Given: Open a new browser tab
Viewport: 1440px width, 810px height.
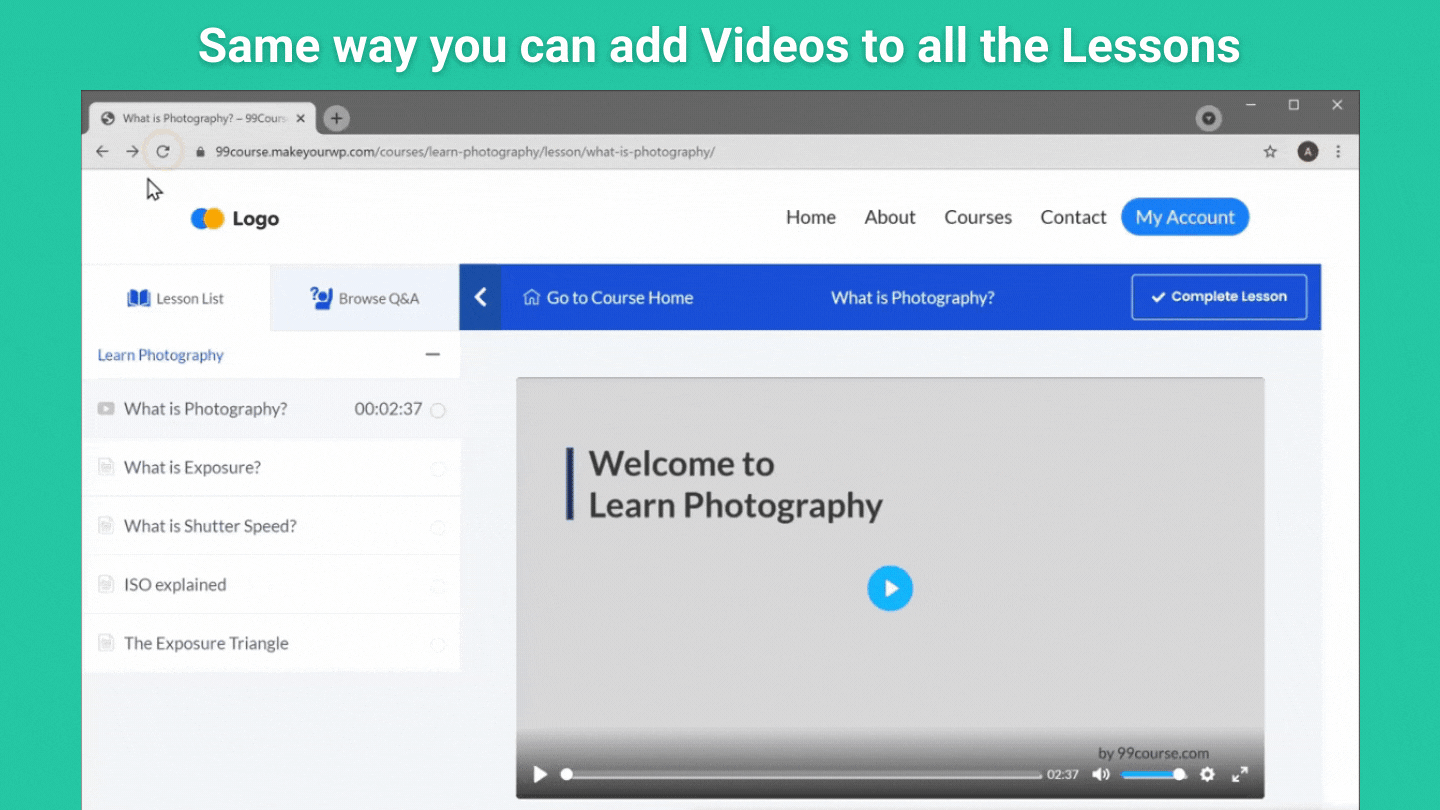Looking at the screenshot, I should coord(336,118).
